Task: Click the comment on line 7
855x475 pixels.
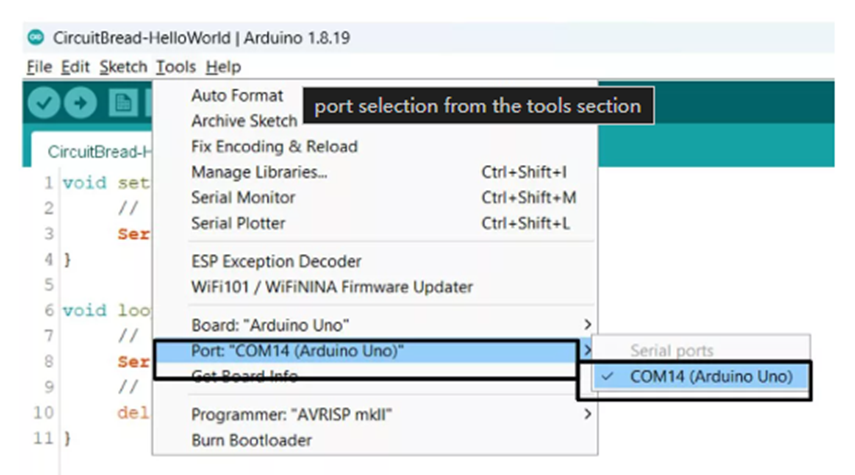Action: click(128, 336)
